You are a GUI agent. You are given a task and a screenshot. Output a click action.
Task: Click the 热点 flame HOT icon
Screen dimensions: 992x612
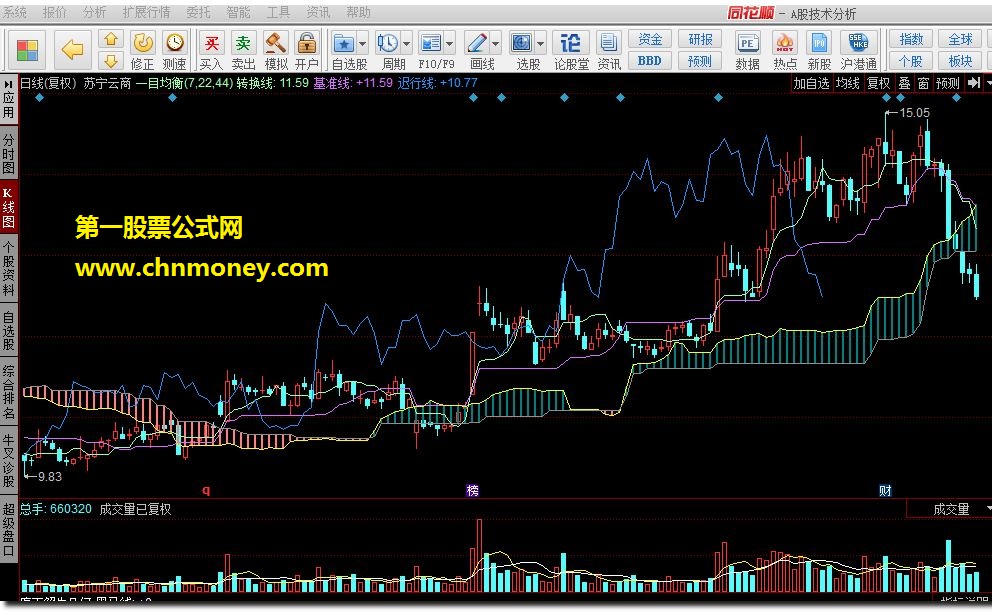click(x=785, y=43)
